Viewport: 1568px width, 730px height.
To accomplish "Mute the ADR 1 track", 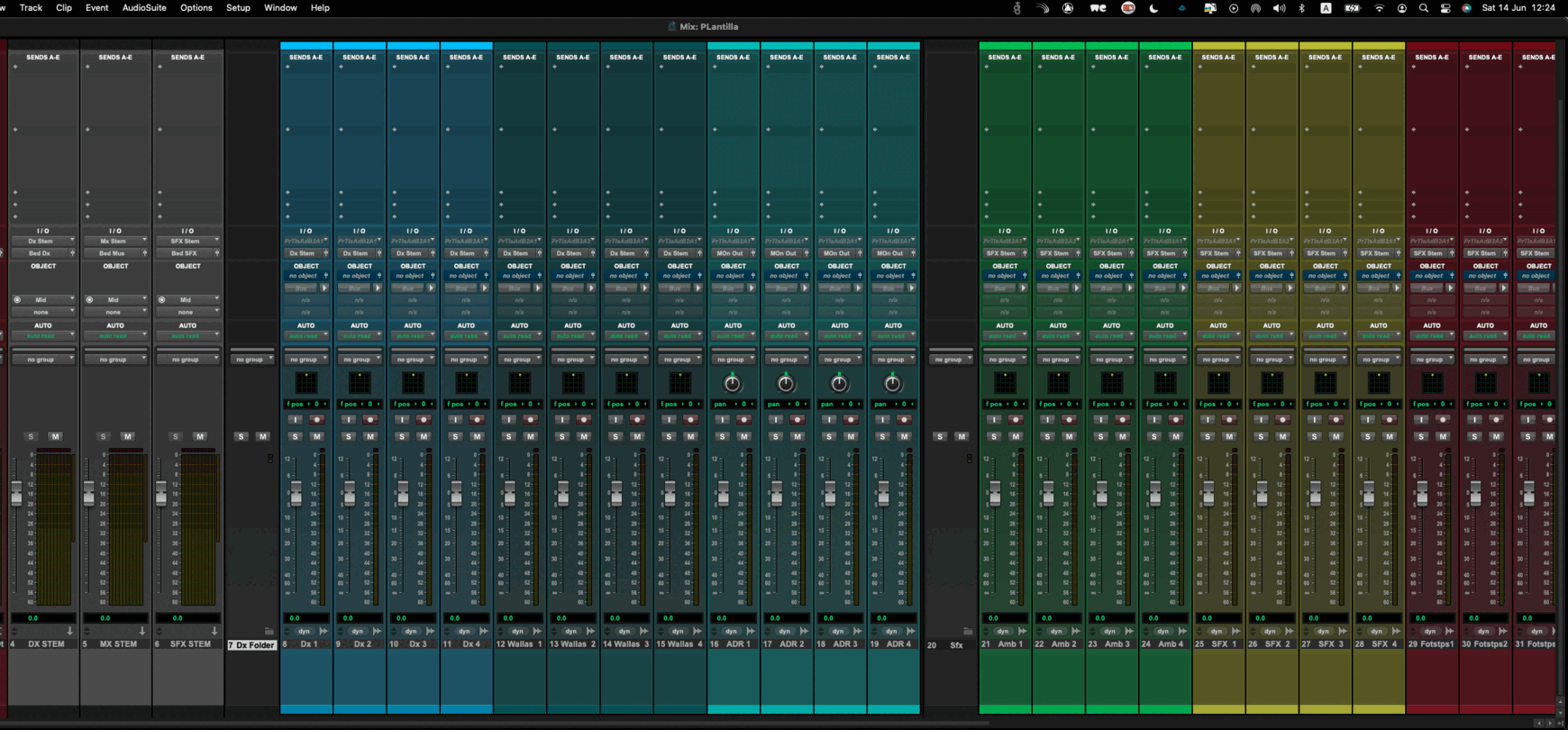I will pos(744,436).
